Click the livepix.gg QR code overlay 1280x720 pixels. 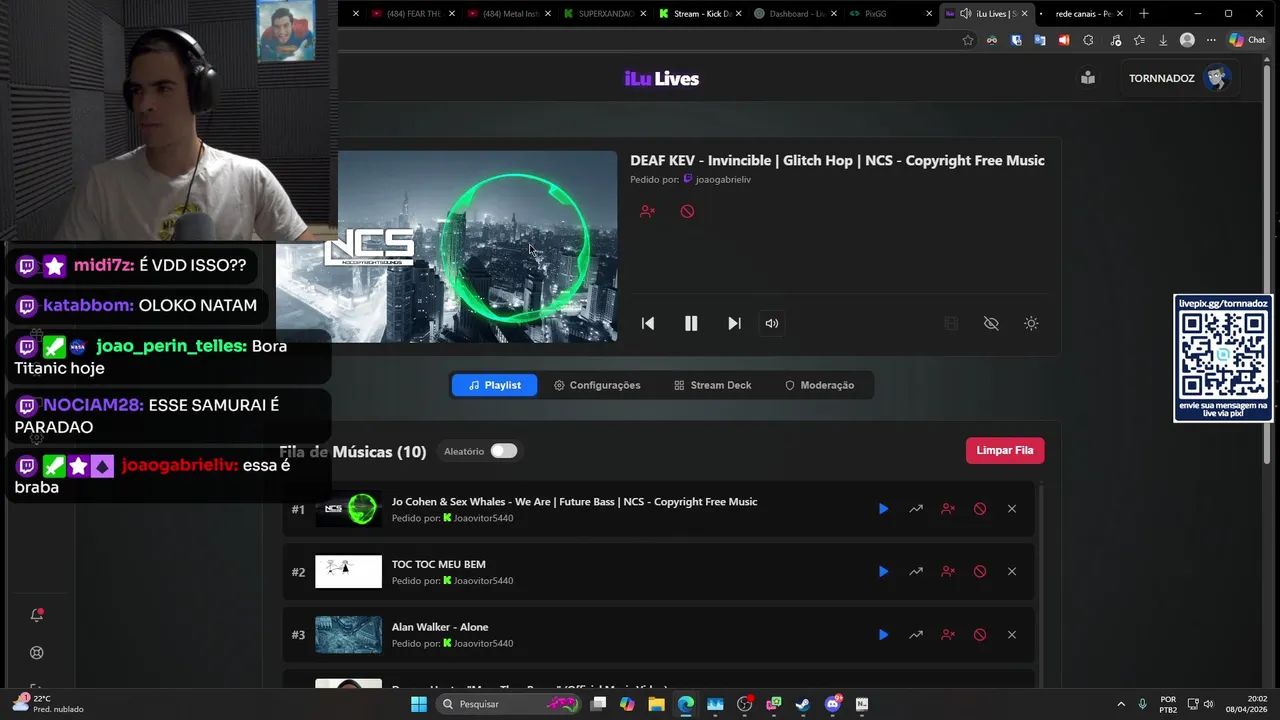click(x=1222, y=359)
